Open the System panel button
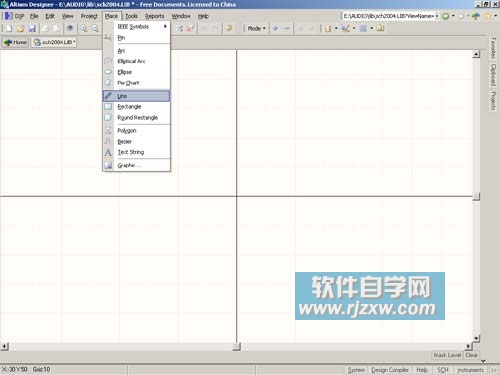Viewport: 500px width, 375px height. [x=356, y=370]
